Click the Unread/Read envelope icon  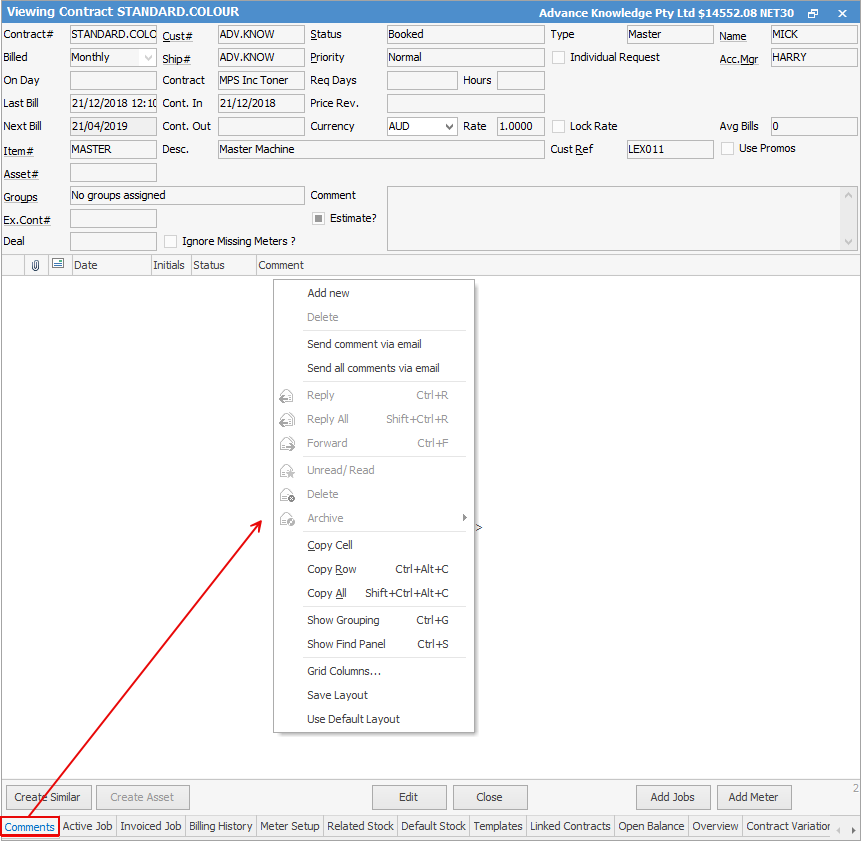pos(287,470)
